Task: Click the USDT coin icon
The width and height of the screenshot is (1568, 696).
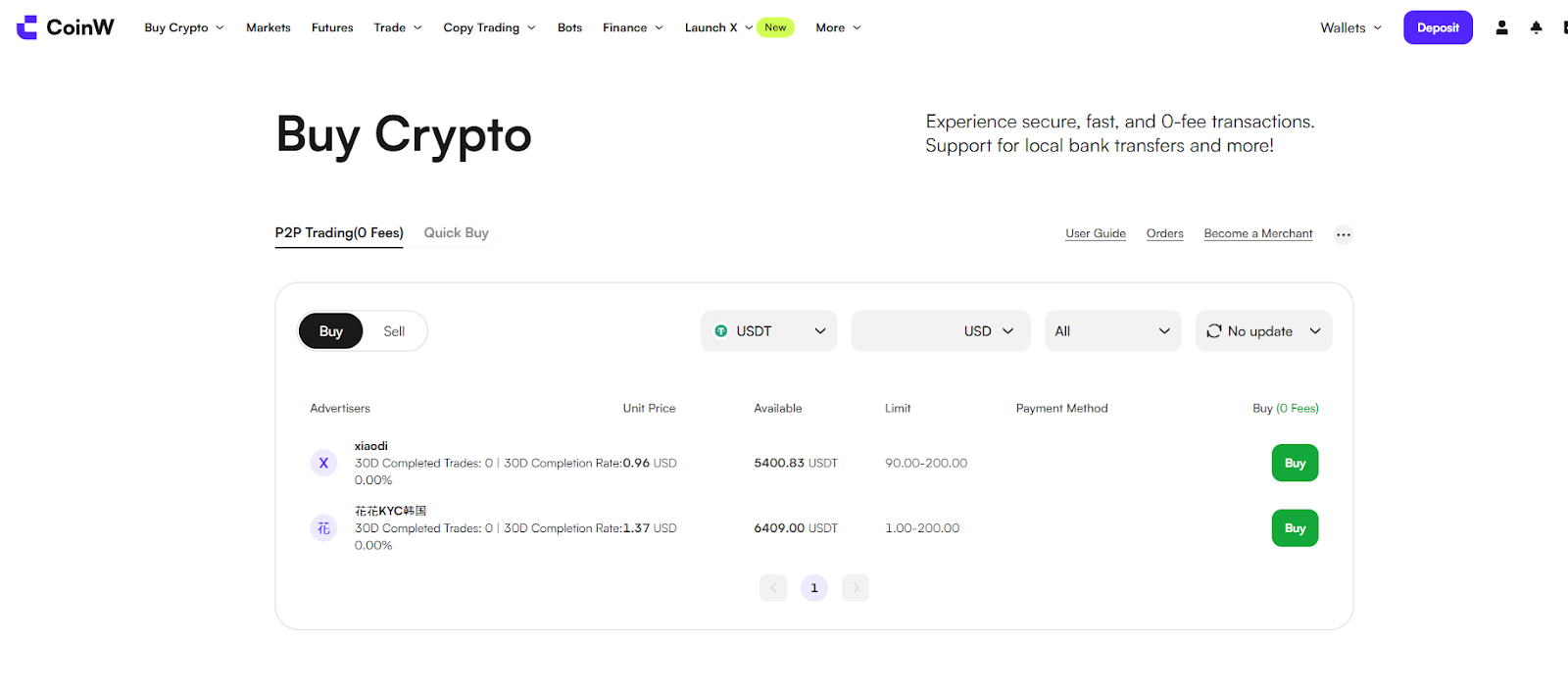Action: click(x=721, y=331)
